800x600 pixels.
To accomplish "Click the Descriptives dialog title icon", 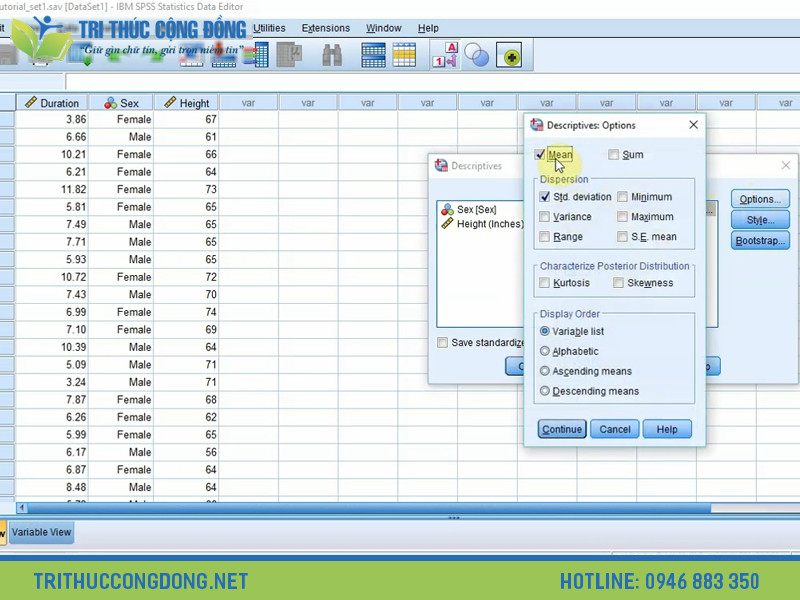I will [x=441, y=165].
